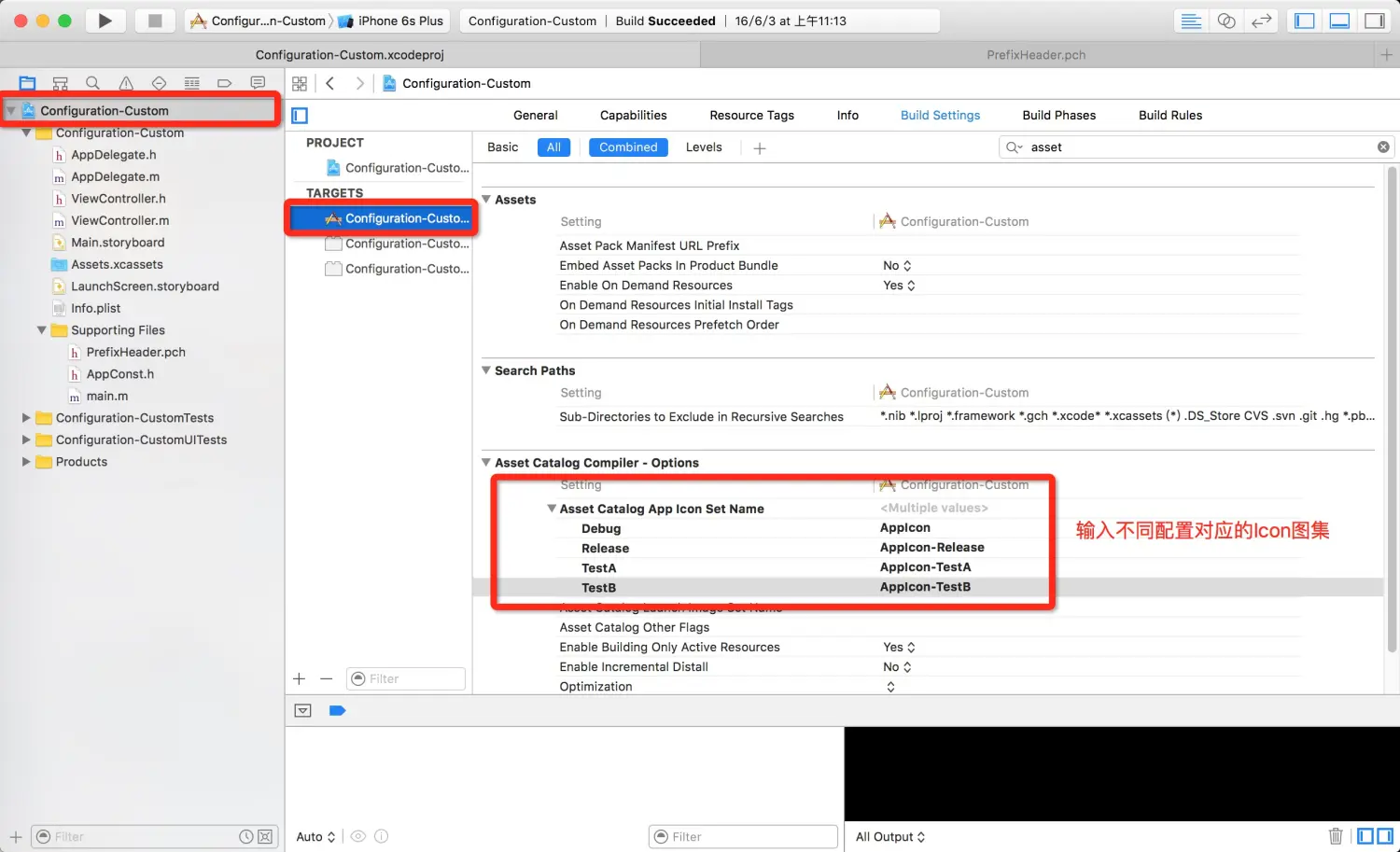Screen dimensions: 1400x852
Task: Hide the debug area toggle icon
Action: (302, 710)
